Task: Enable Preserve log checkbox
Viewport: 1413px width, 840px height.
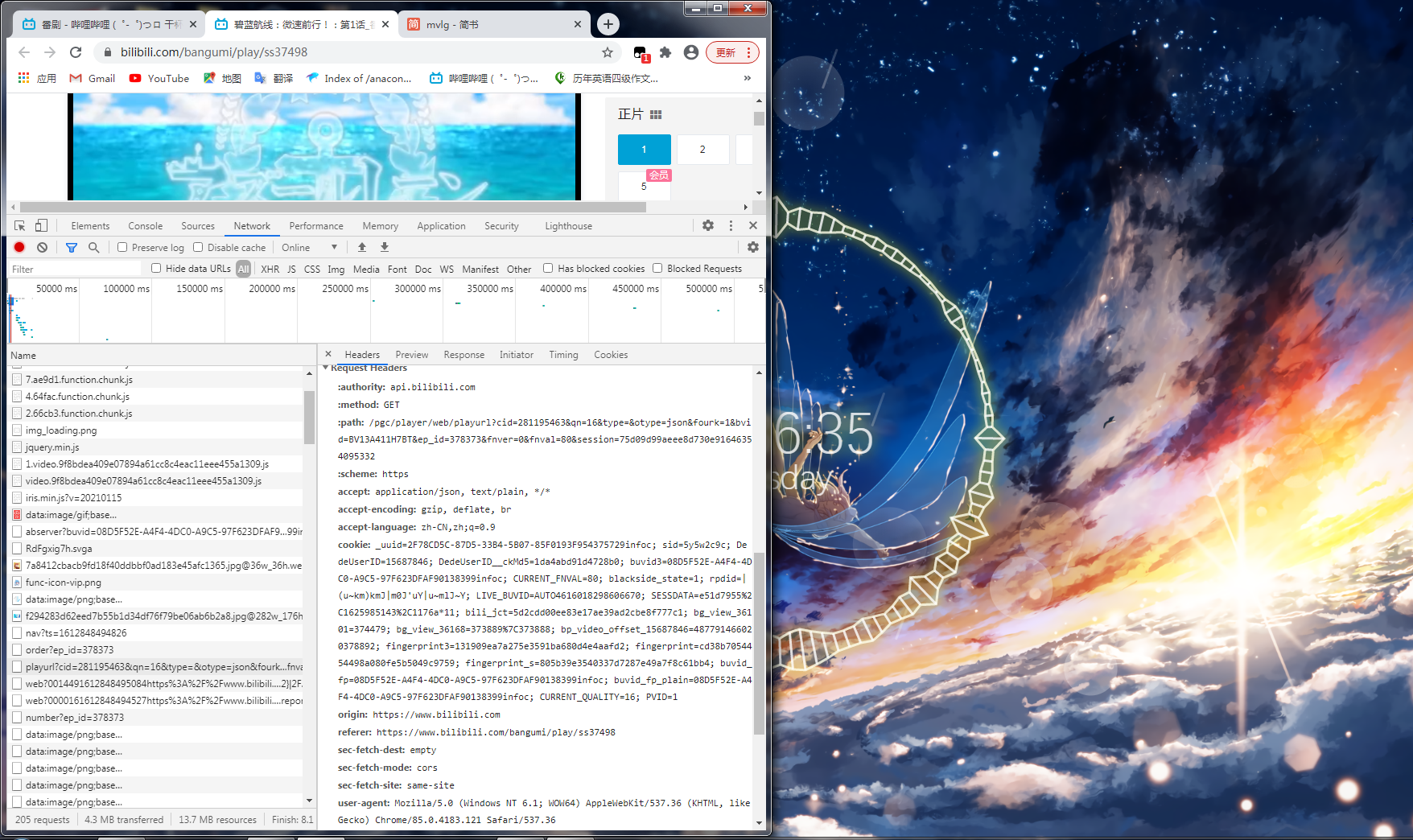Action: [122, 247]
